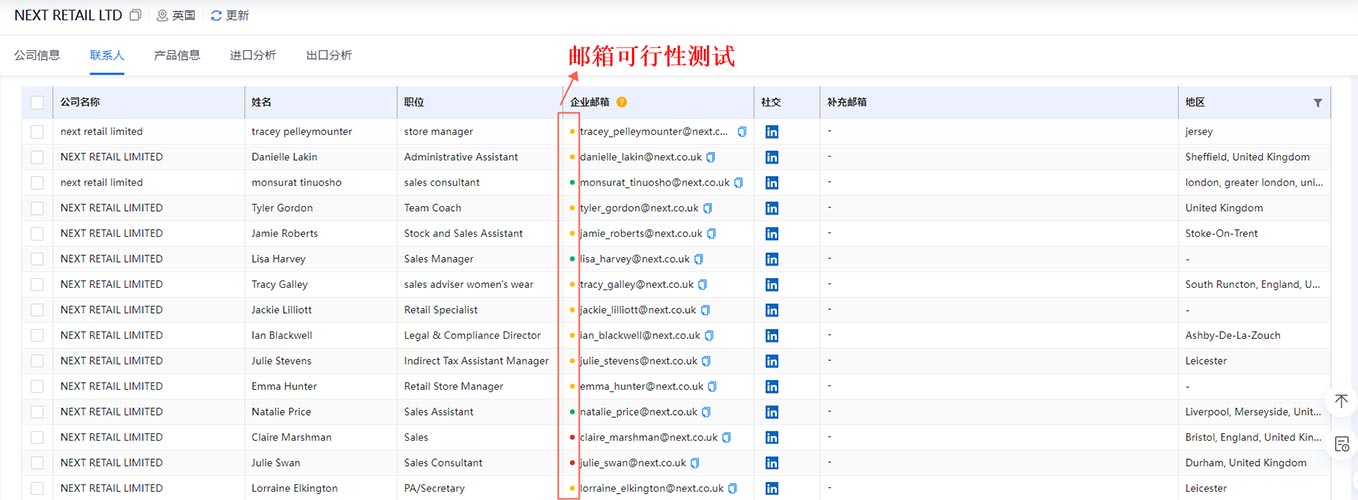Copy lisa_harvey@next.co.uk via its copy icon
1358x500 pixels.
click(x=698, y=259)
